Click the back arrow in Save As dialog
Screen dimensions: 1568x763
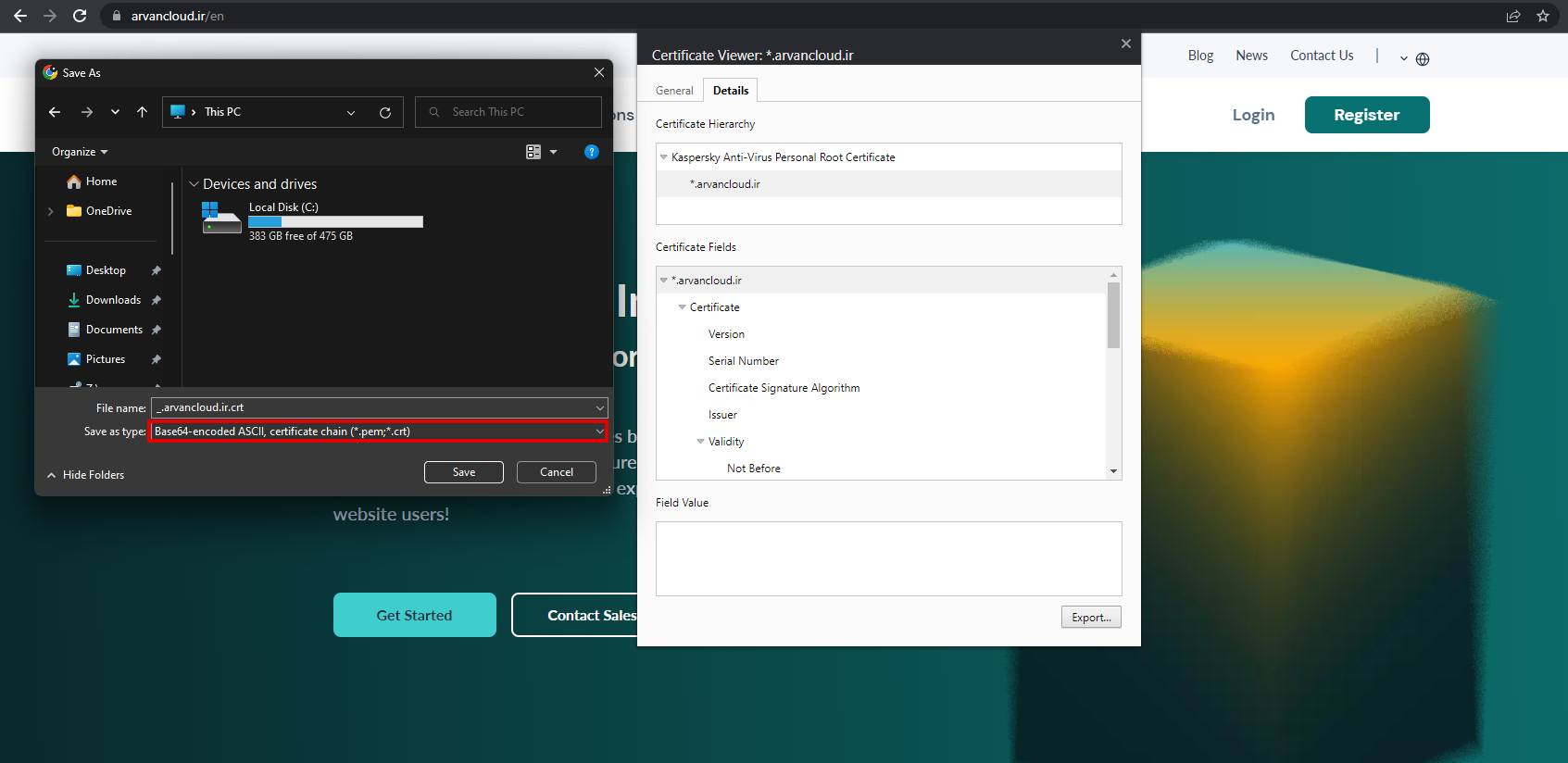coord(55,112)
